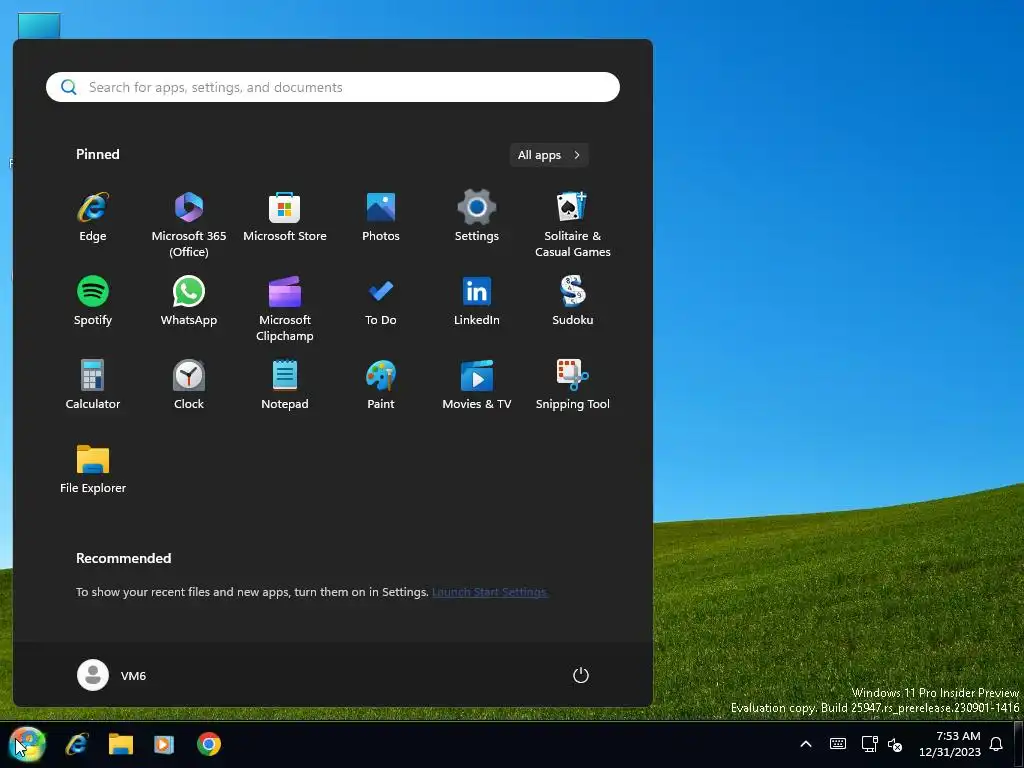This screenshot has height=768, width=1024.
Task: Launch Solitaire & Casual Games
Action: pyautogui.click(x=573, y=225)
